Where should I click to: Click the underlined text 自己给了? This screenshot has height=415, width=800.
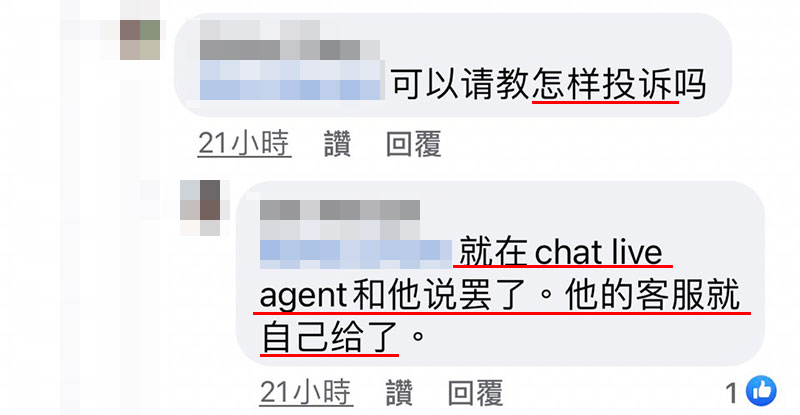pos(329,336)
